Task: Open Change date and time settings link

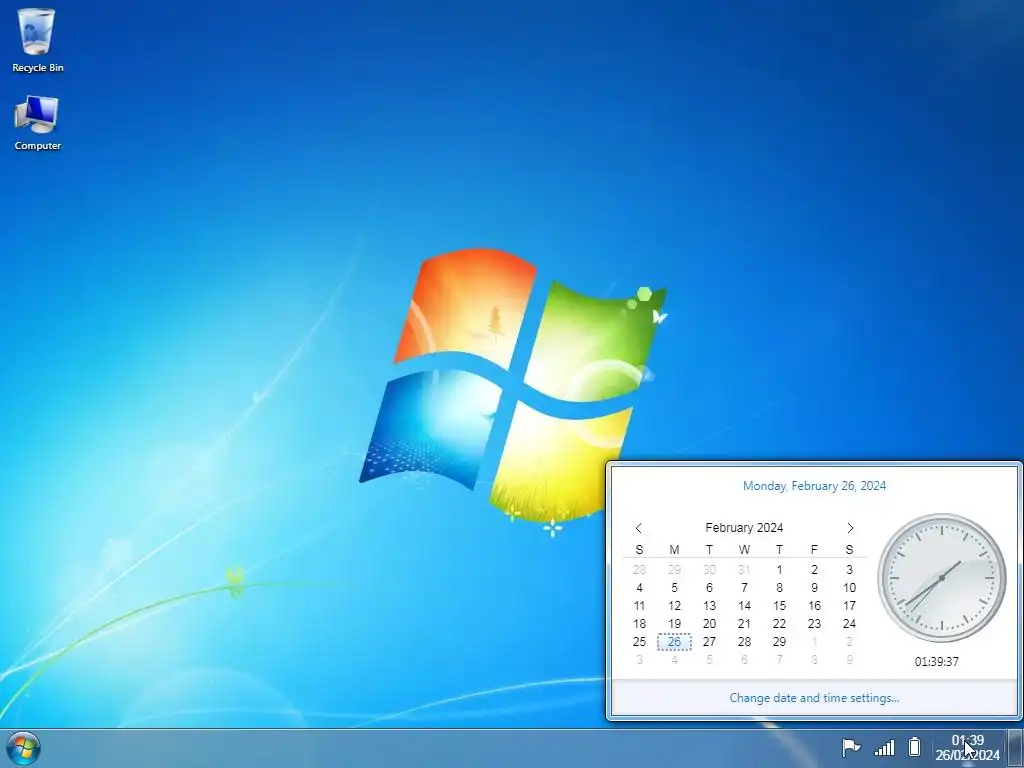Action: coord(814,698)
